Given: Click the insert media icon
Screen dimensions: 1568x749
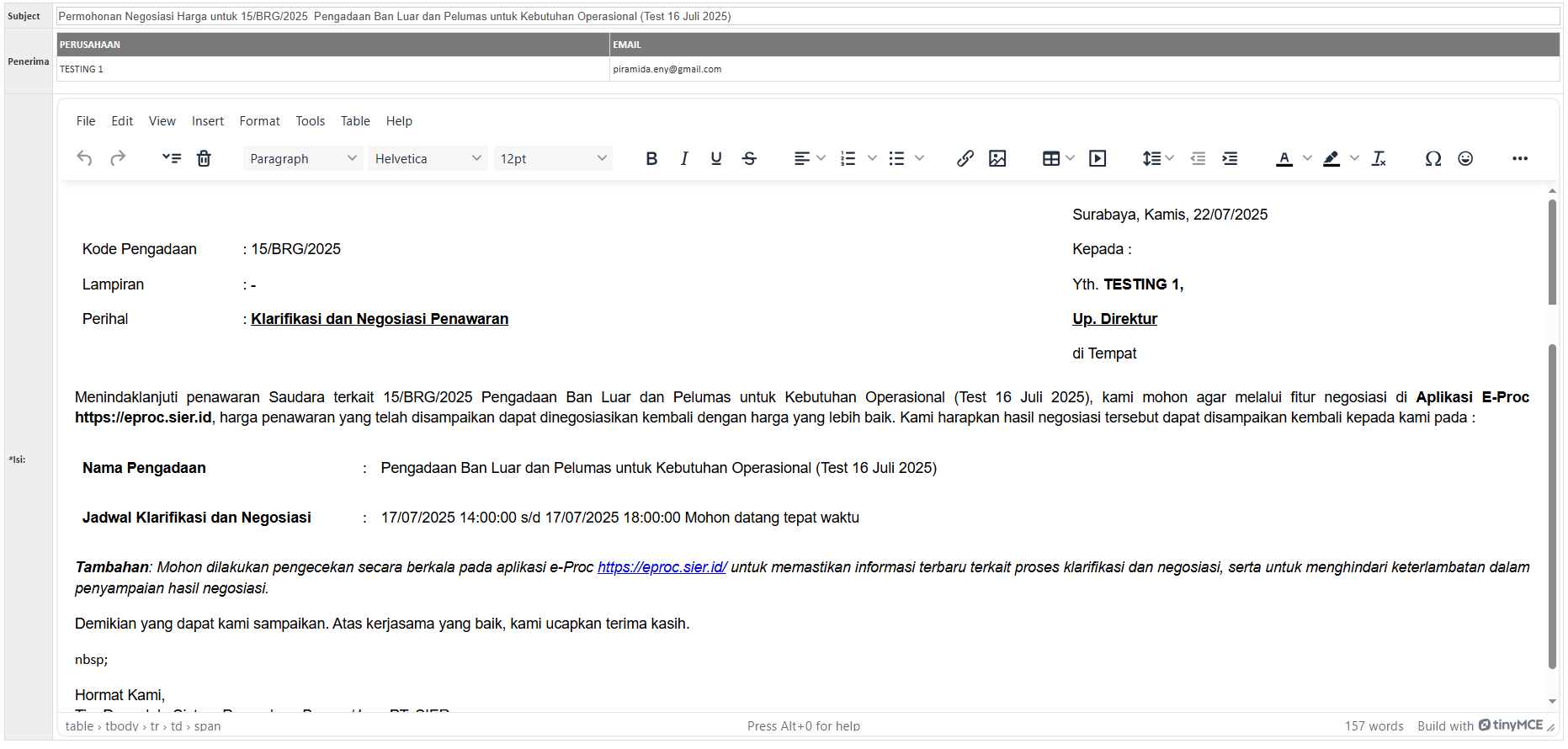Looking at the screenshot, I should pos(1098,158).
